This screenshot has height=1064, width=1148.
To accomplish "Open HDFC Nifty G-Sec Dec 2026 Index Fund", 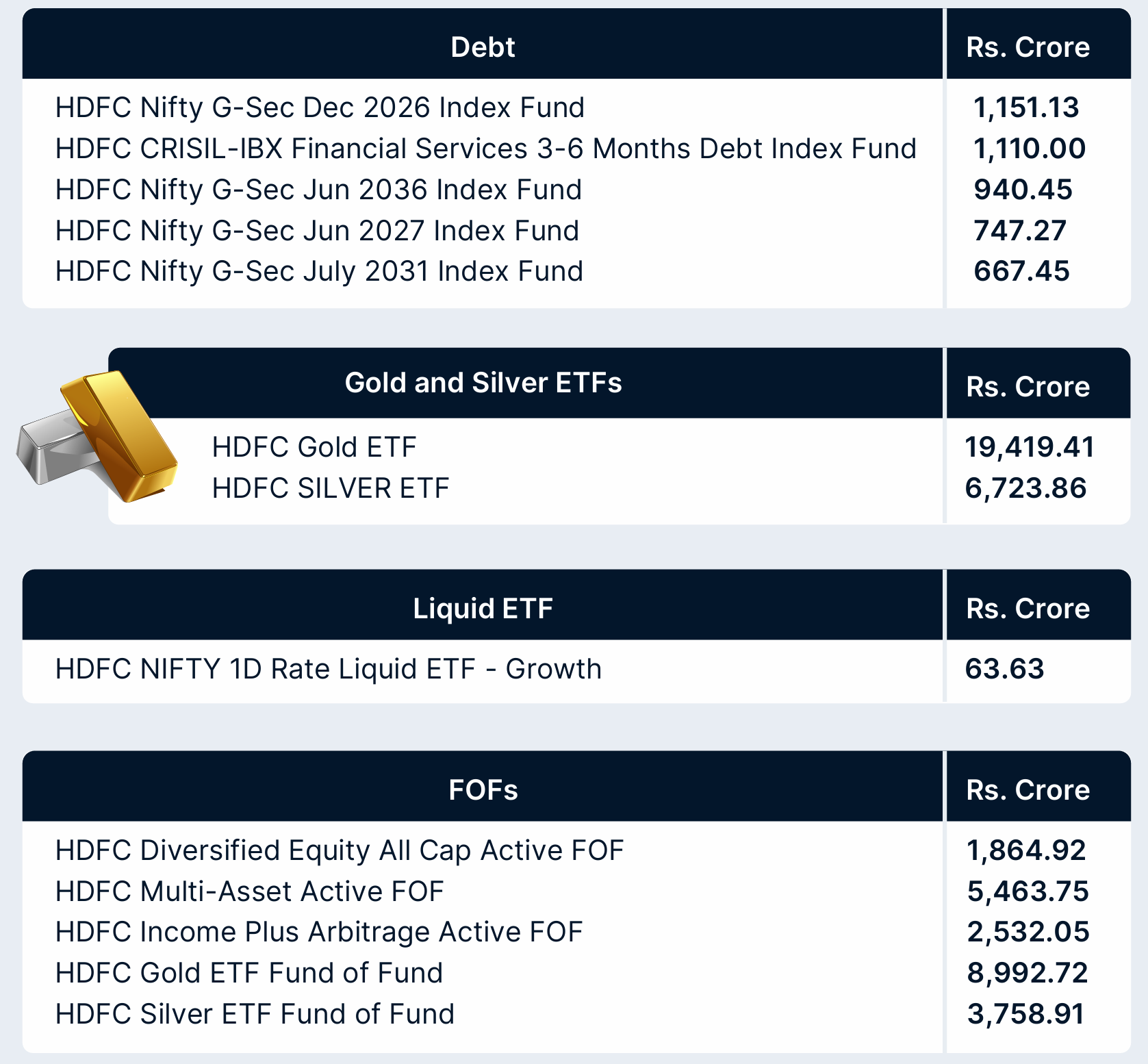I will (320, 107).
